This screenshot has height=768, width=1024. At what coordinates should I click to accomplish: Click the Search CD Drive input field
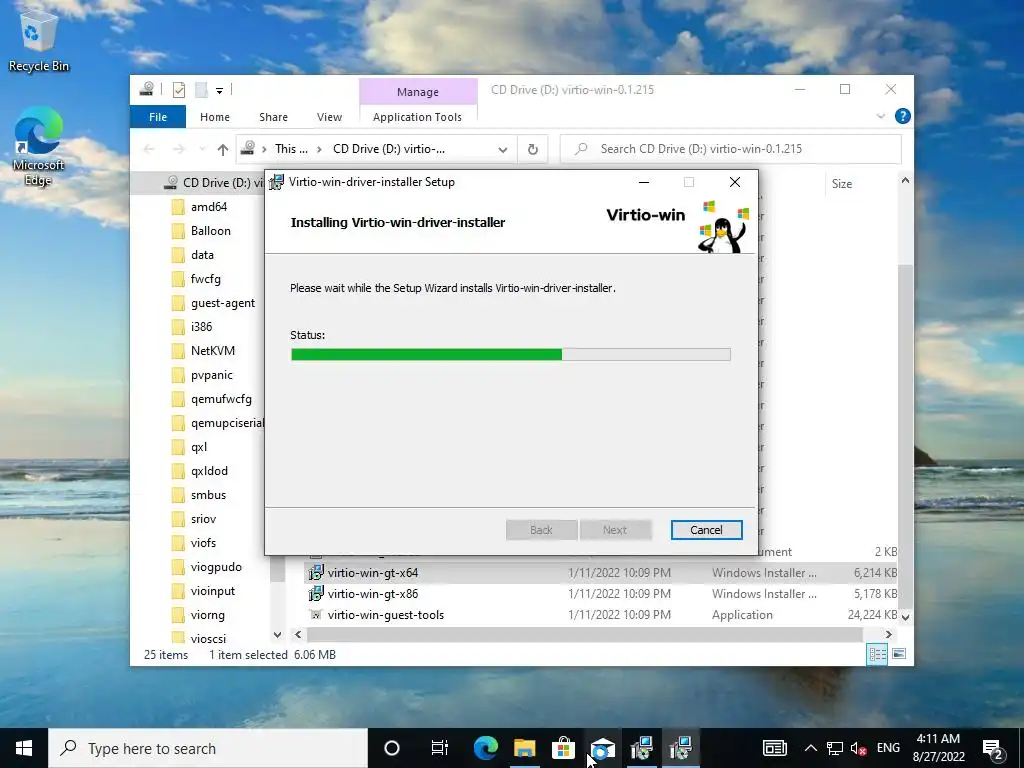coord(731,149)
